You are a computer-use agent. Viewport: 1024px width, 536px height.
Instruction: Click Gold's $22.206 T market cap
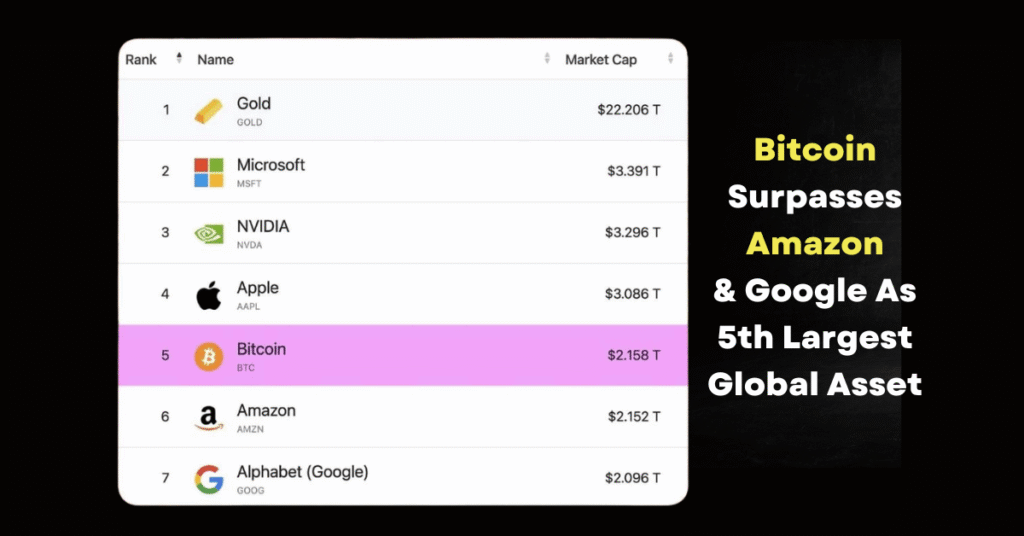[629, 110]
